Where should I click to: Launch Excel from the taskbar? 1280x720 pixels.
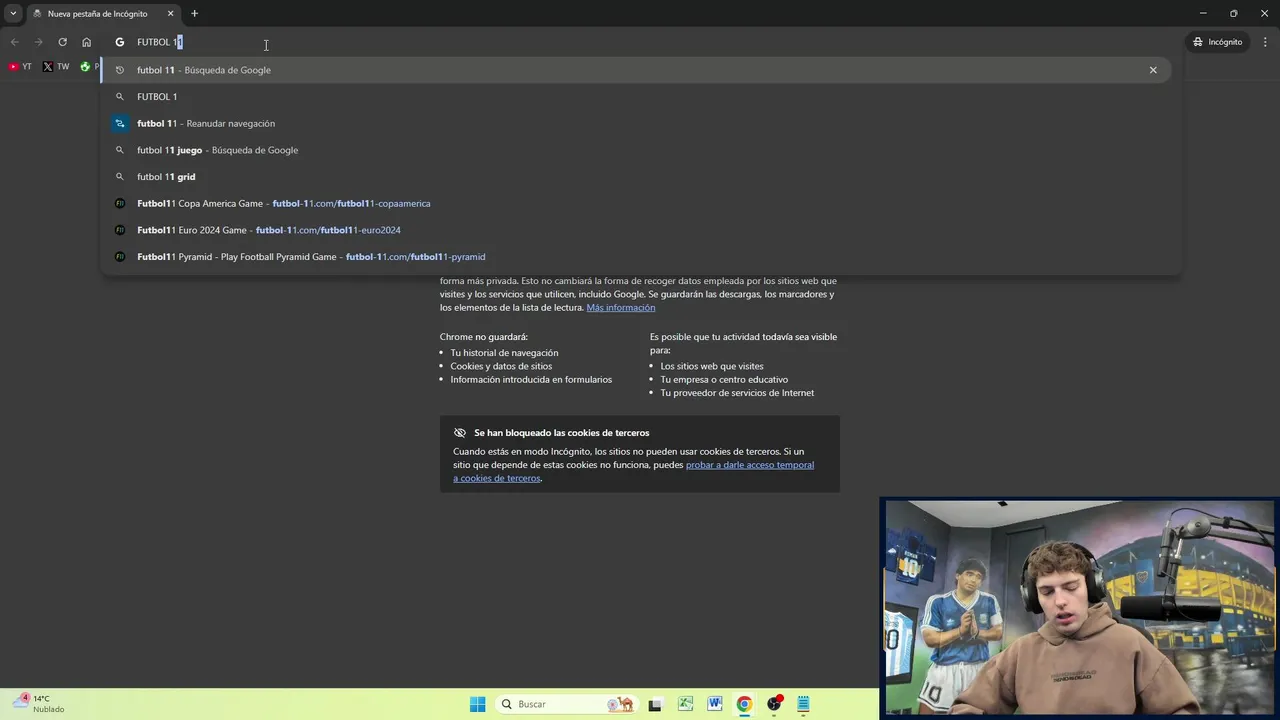pos(685,704)
